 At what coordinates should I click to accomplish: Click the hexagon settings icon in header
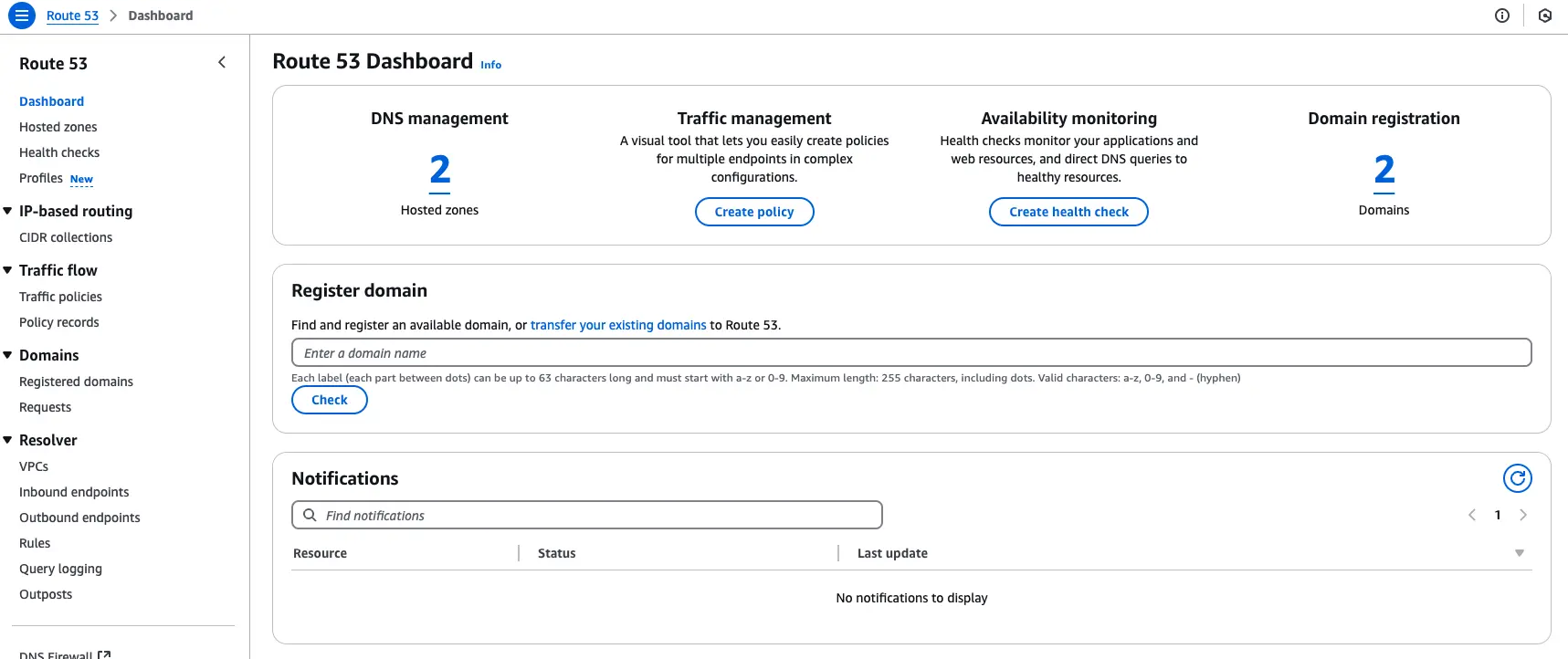point(1545,16)
